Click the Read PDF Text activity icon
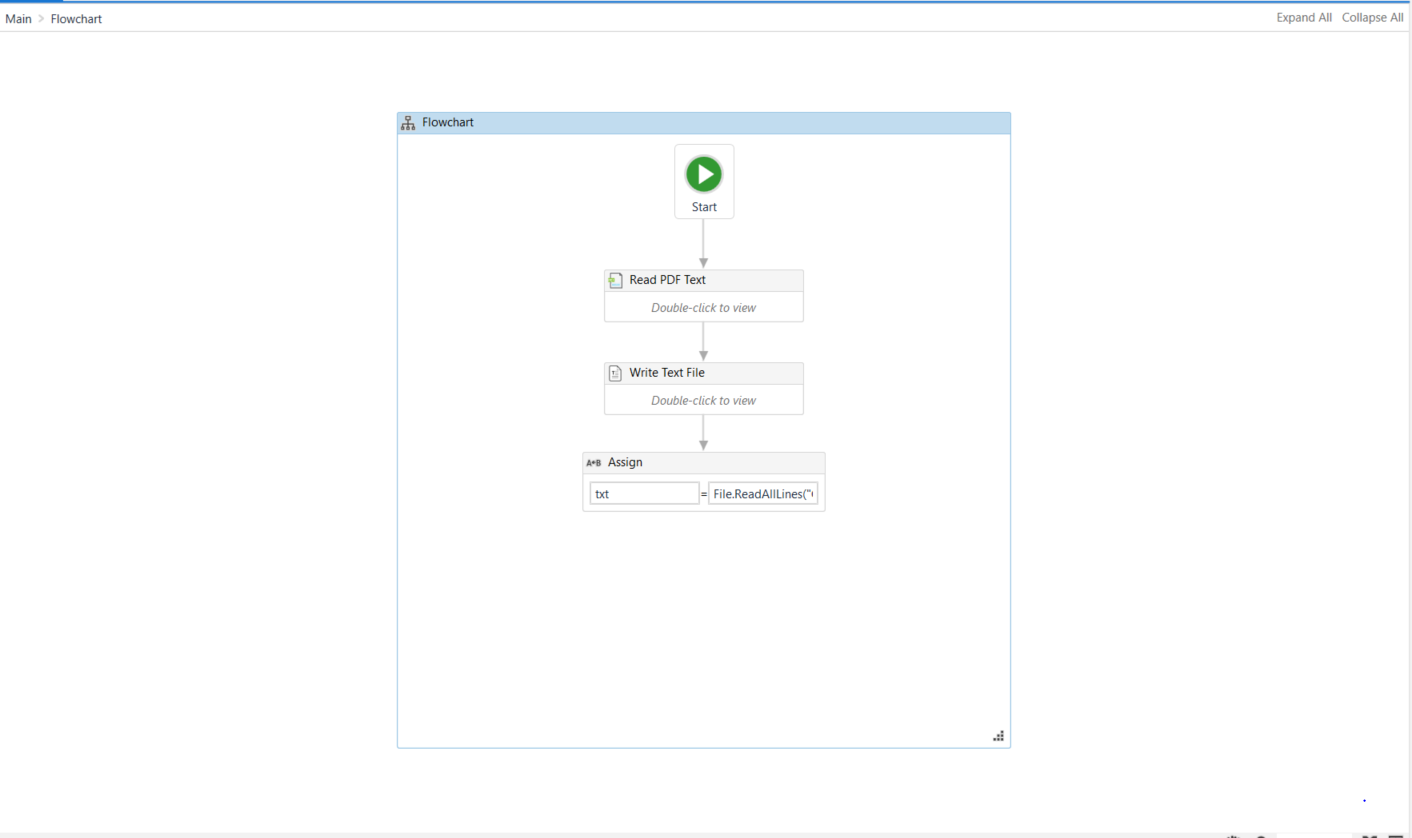The image size is (1412, 838). tap(616, 280)
